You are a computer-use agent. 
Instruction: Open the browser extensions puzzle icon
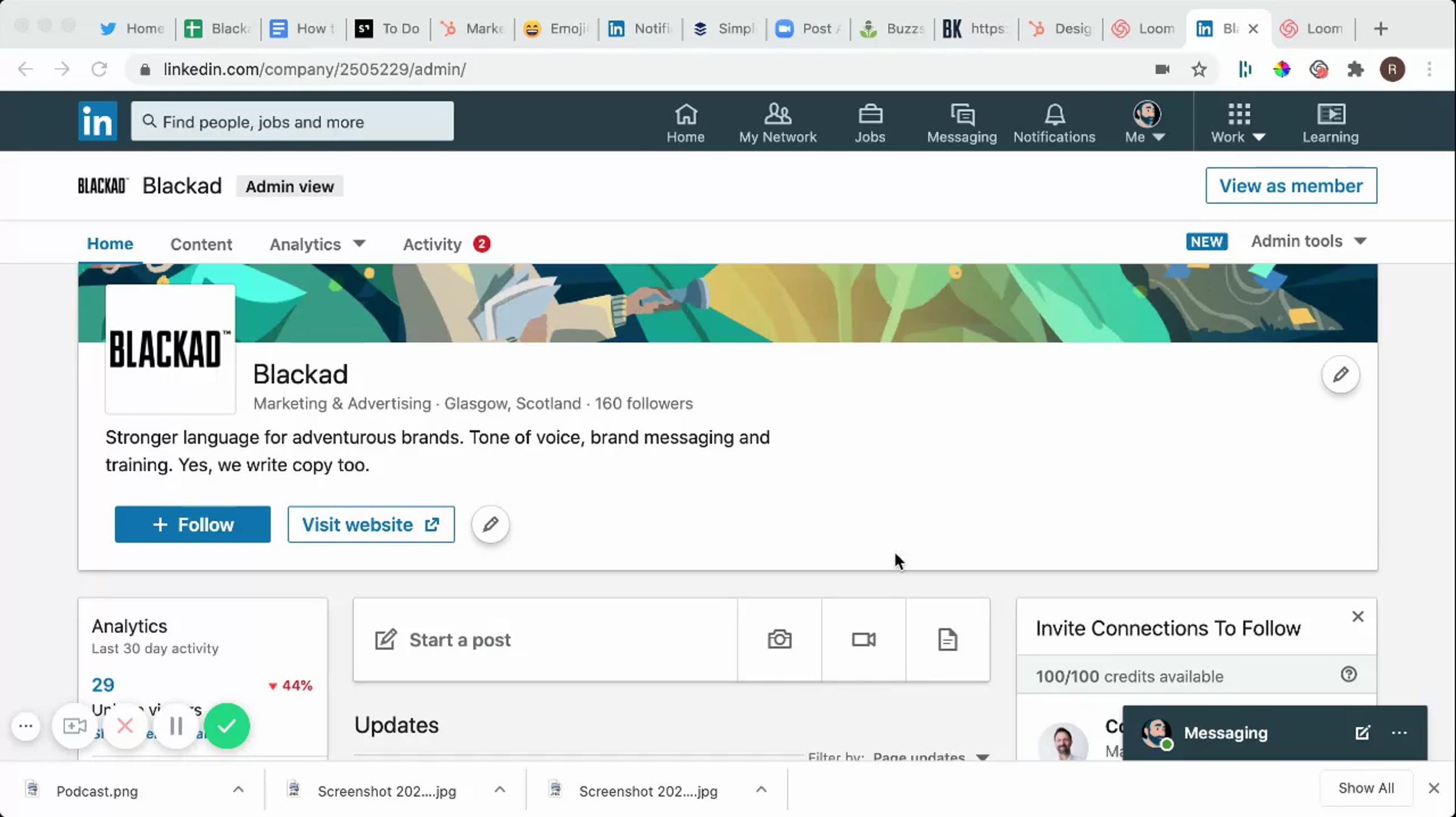1355,70
